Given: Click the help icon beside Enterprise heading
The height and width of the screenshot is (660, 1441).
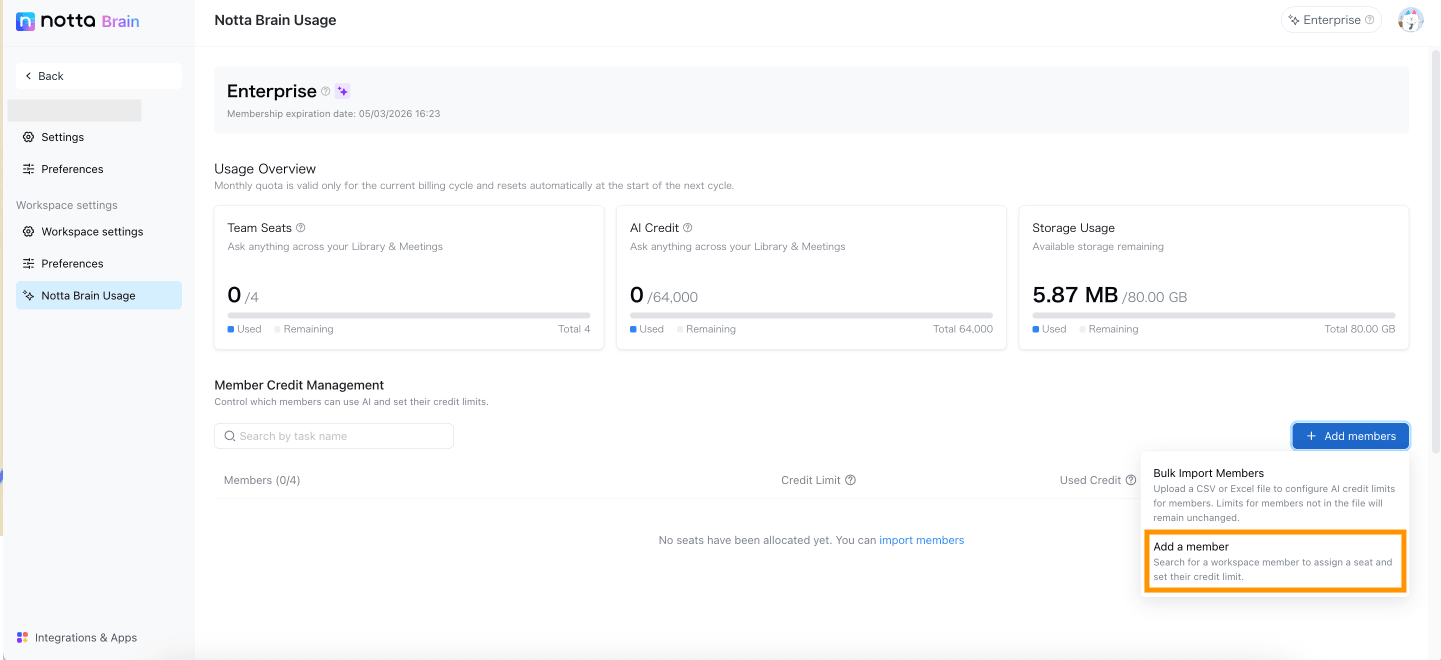Looking at the screenshot, I should pos(325,91).
